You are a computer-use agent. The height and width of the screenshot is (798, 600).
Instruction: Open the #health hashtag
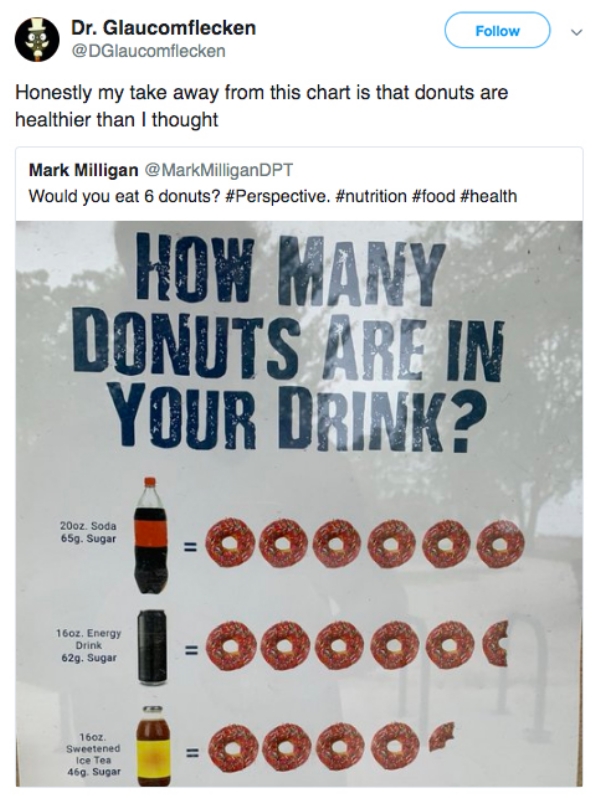coord(490,196)
